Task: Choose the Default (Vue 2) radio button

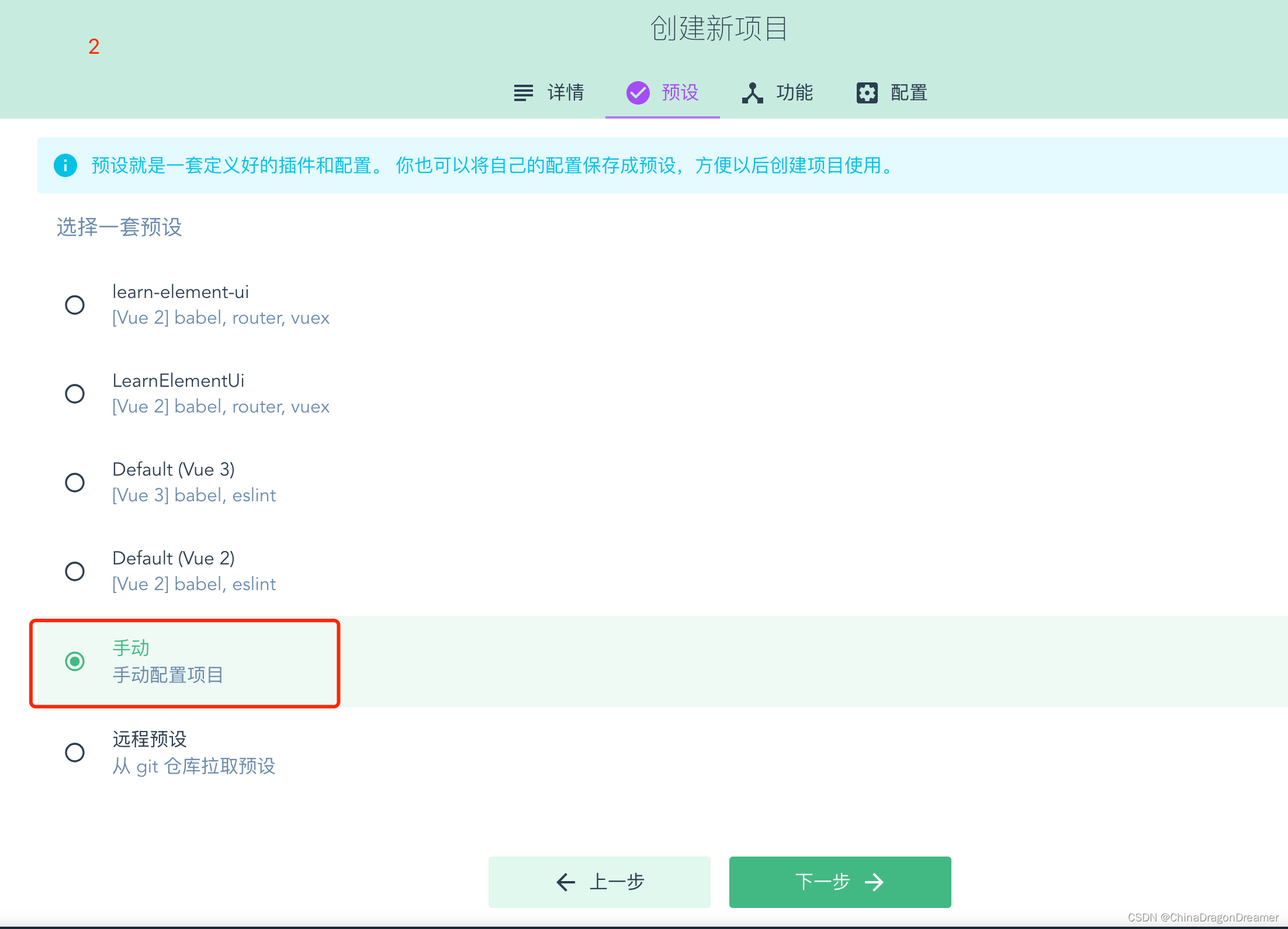Action: point(75,571)
